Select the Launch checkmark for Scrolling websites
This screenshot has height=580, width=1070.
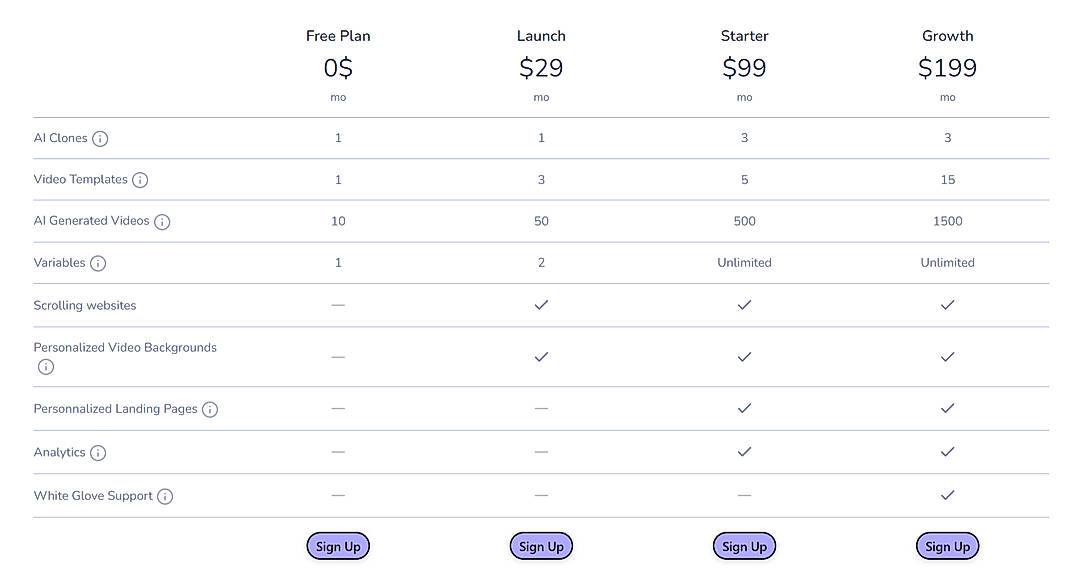[541, 305]
